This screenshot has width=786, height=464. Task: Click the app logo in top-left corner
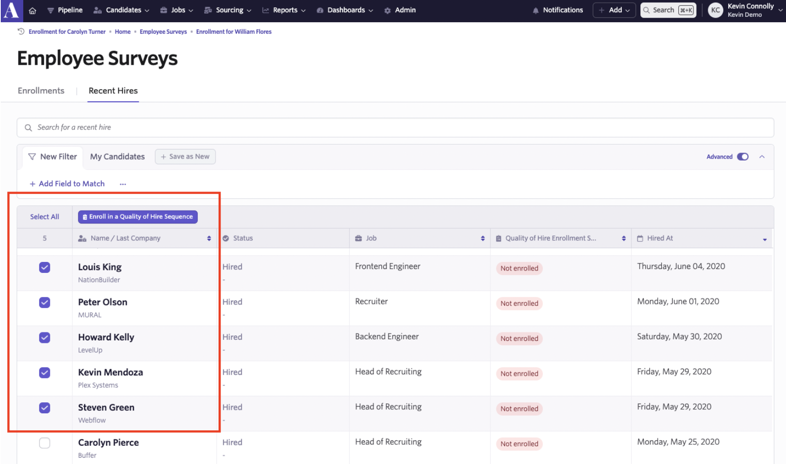(x=11, y=11)
